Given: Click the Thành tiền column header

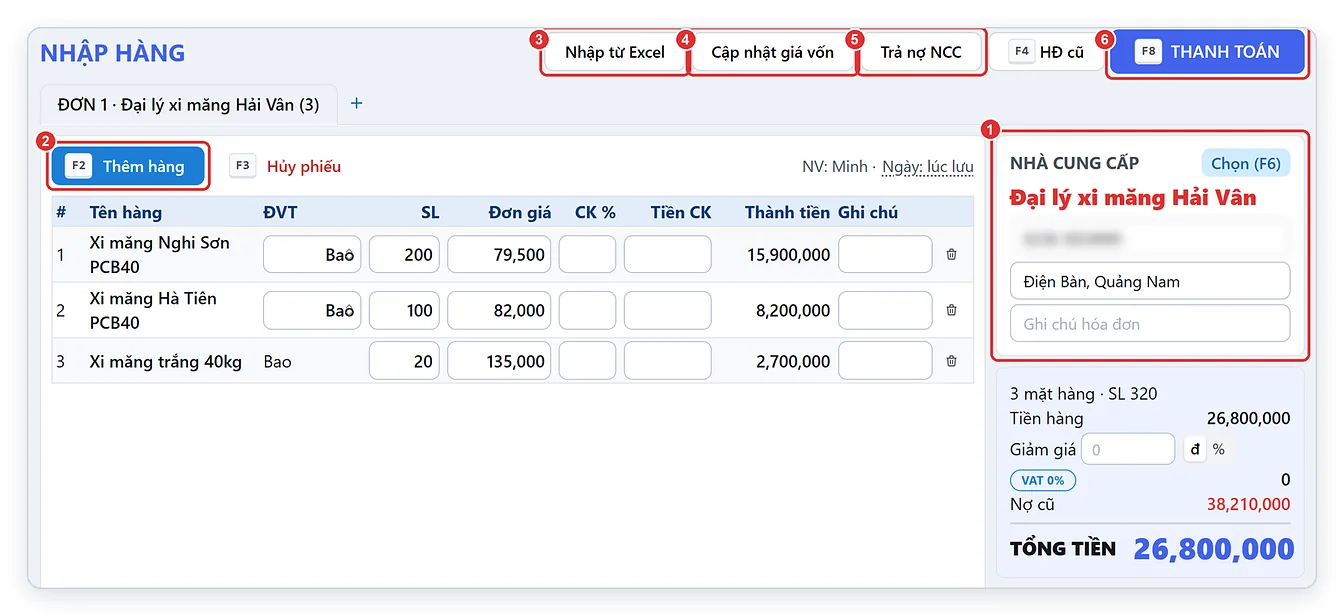Looking at the screenshot, I should (787, 212).
